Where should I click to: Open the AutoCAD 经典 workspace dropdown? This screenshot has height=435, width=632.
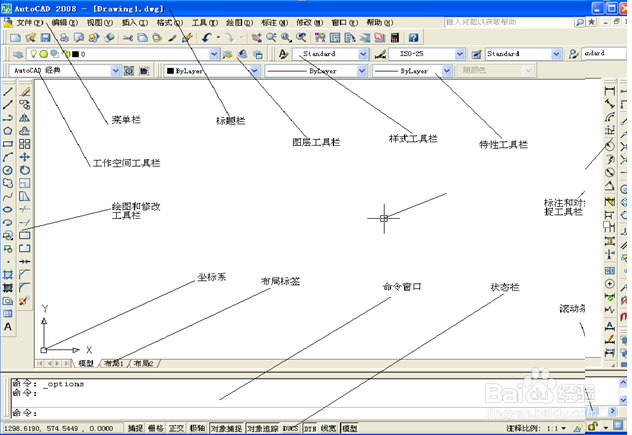coord(115,71)
